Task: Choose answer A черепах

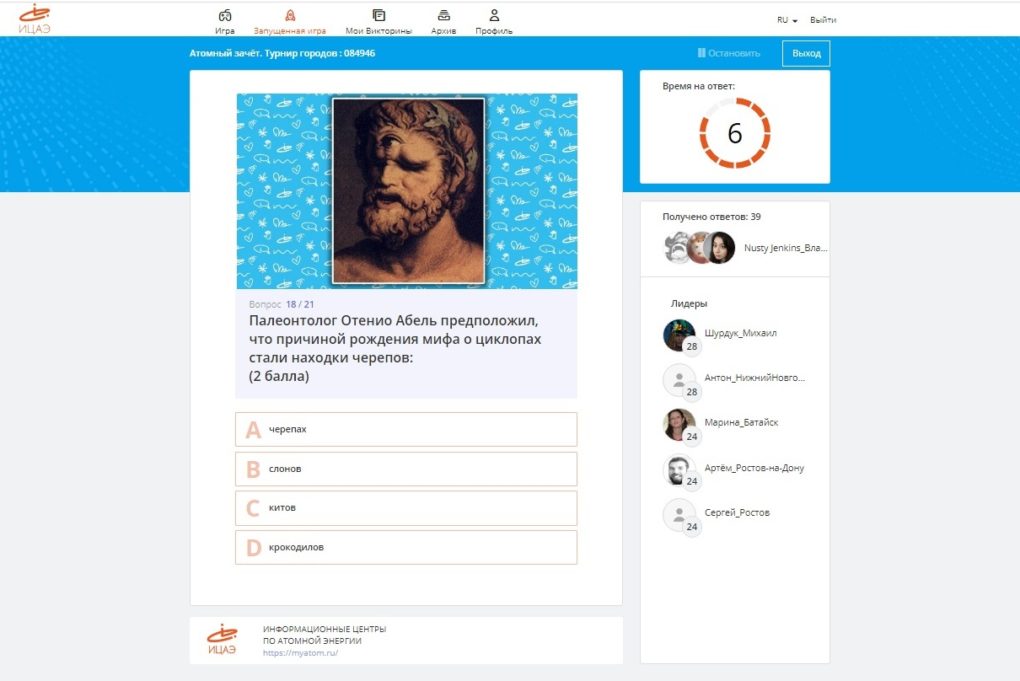Action: 406,429
